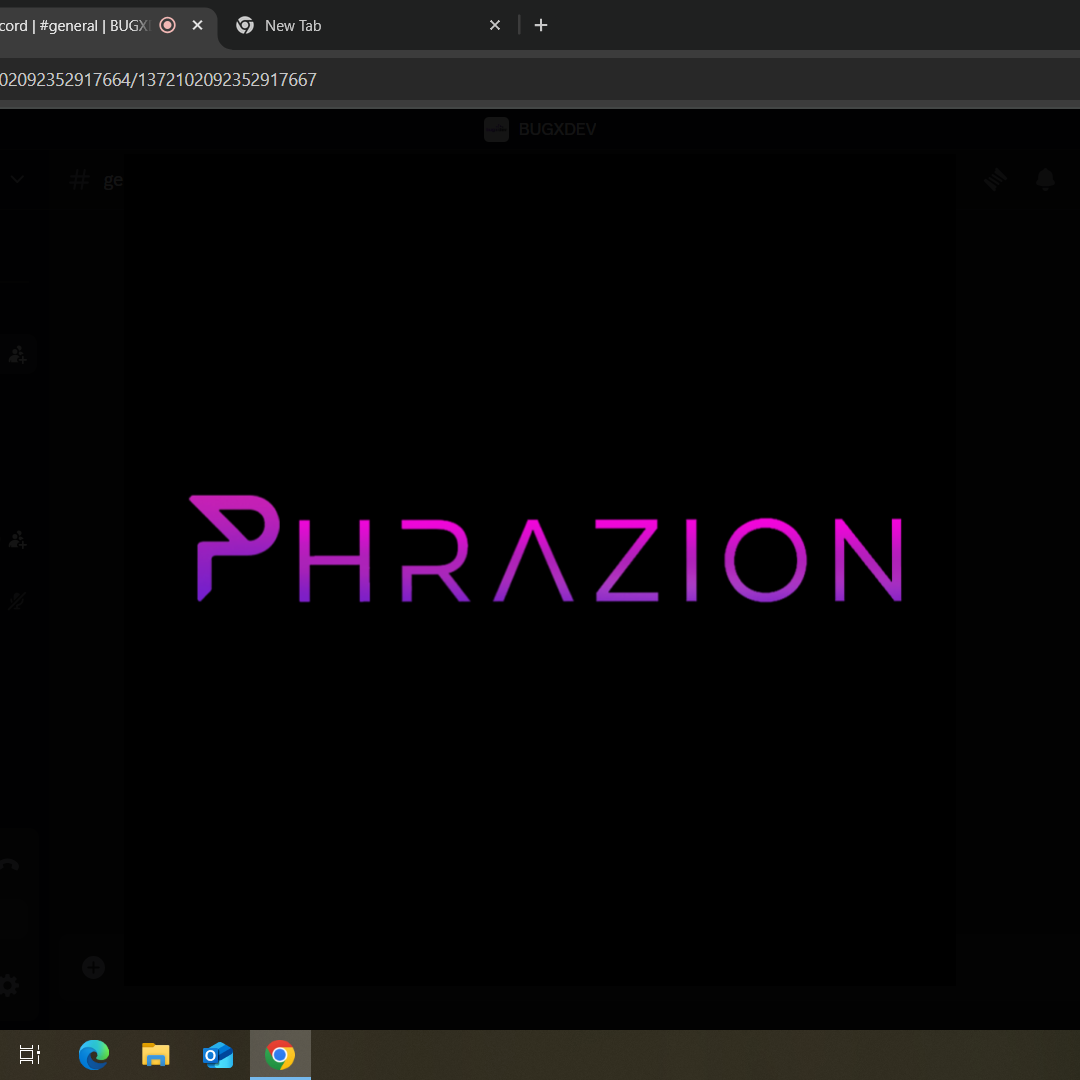Open Task View from the taskbar
The height and width of the screenshot is (1080, 1080).
(x=30, y=1055)
